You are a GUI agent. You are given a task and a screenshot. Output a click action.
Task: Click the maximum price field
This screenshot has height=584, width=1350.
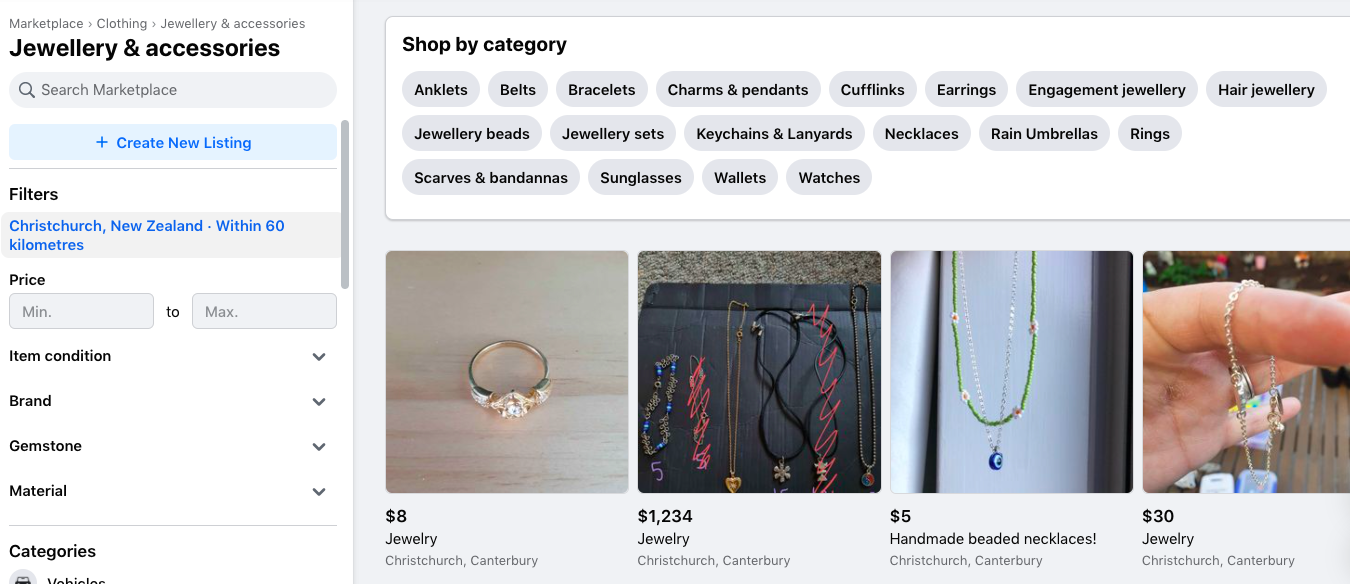pos(264,312)
